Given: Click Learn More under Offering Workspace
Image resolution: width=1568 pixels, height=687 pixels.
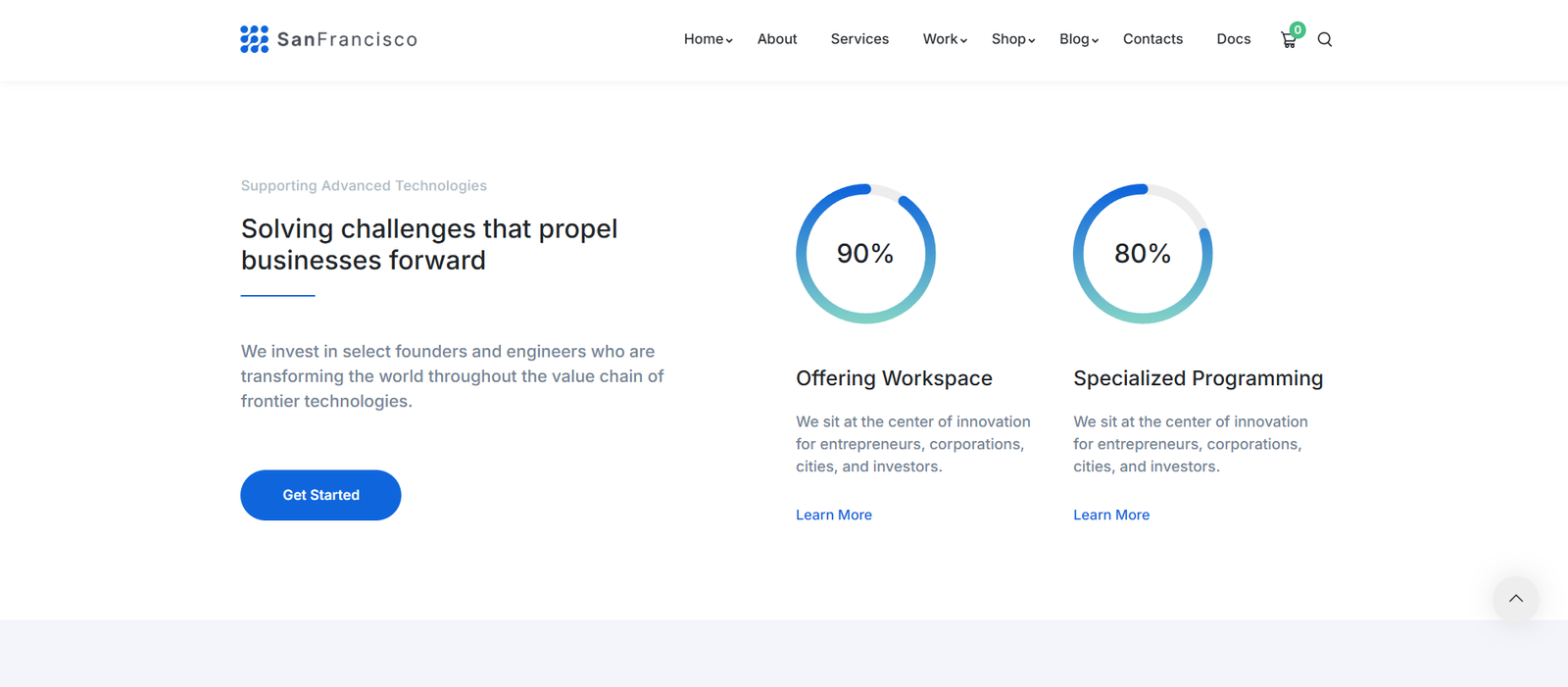Looking at the screenshot, I should click(x=833, y=515).
